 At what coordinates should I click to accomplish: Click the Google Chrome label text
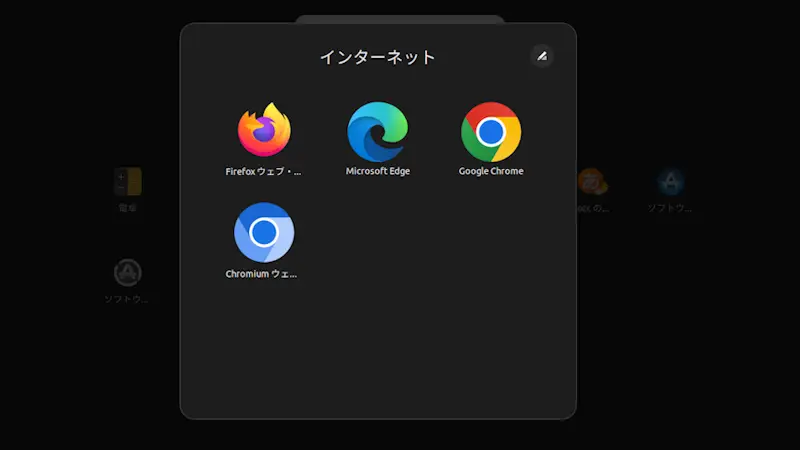pos(491,171)
